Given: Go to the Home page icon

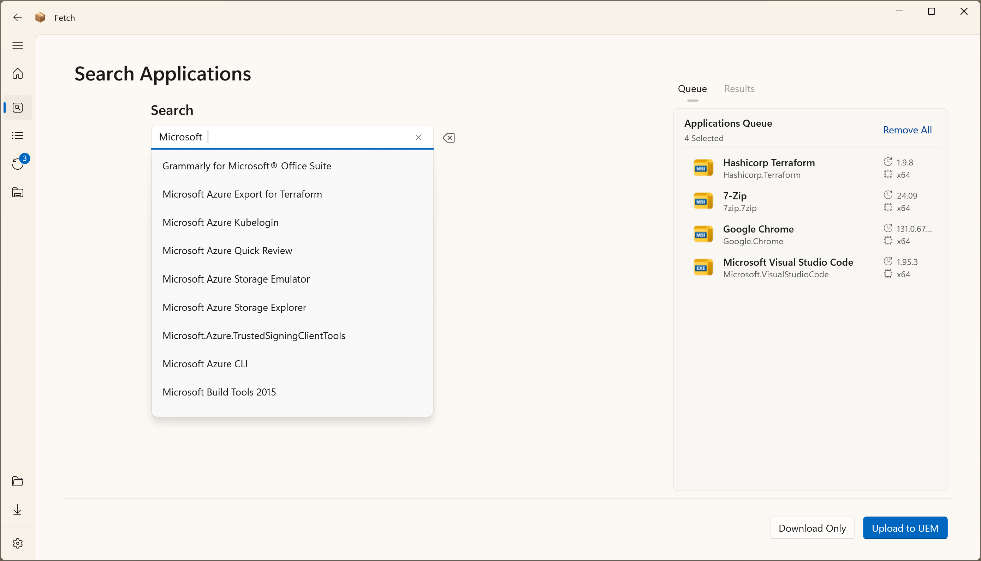Looking at the screenshot, I should (x=17, y=74).
